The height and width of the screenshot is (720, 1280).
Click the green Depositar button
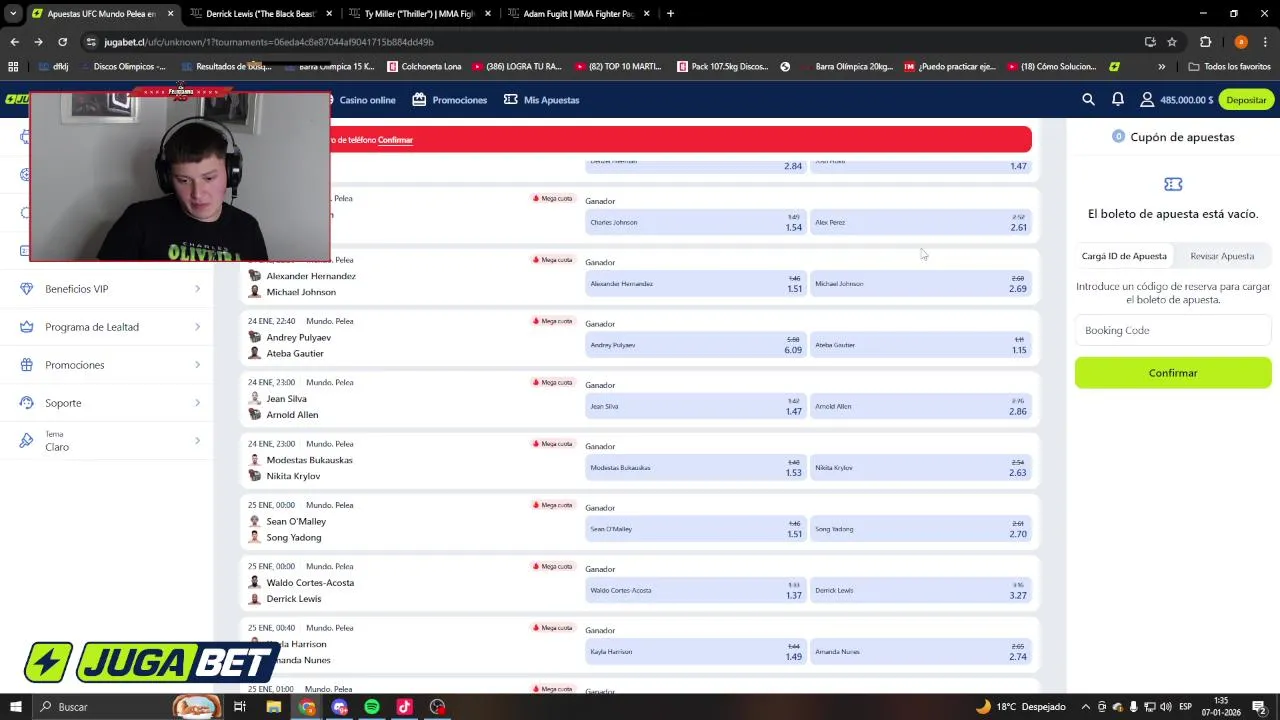1246,100
